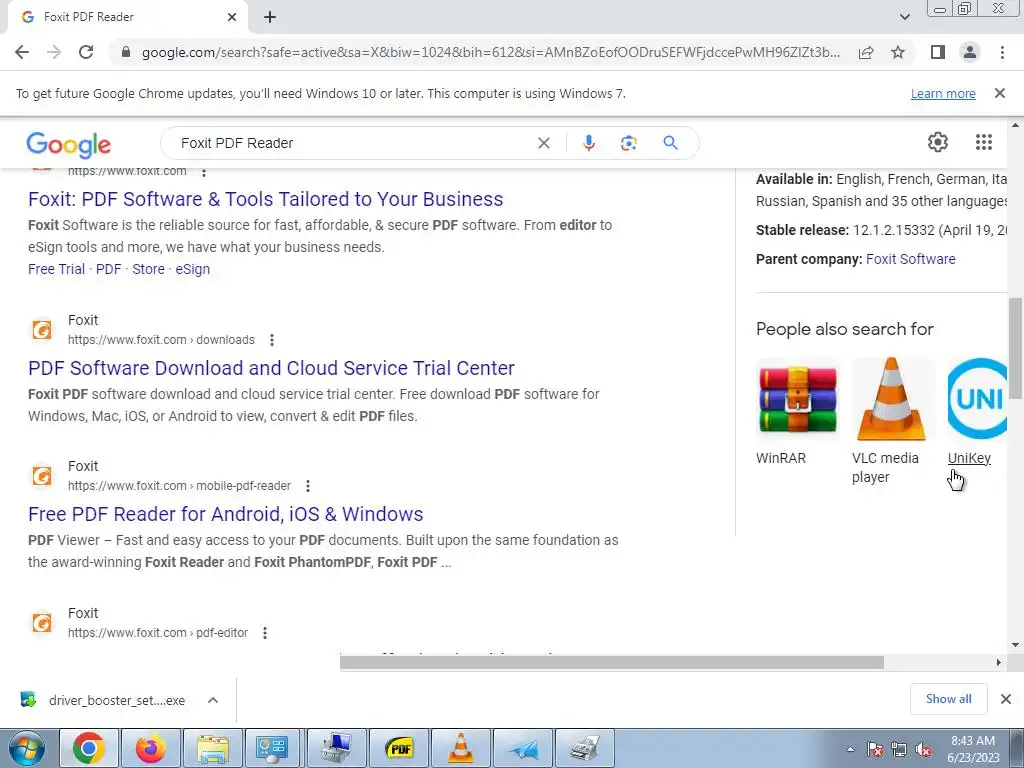Open Windows Explorer from taskbar
This screenshot has width=1024, height=768.
pos(213,748)
